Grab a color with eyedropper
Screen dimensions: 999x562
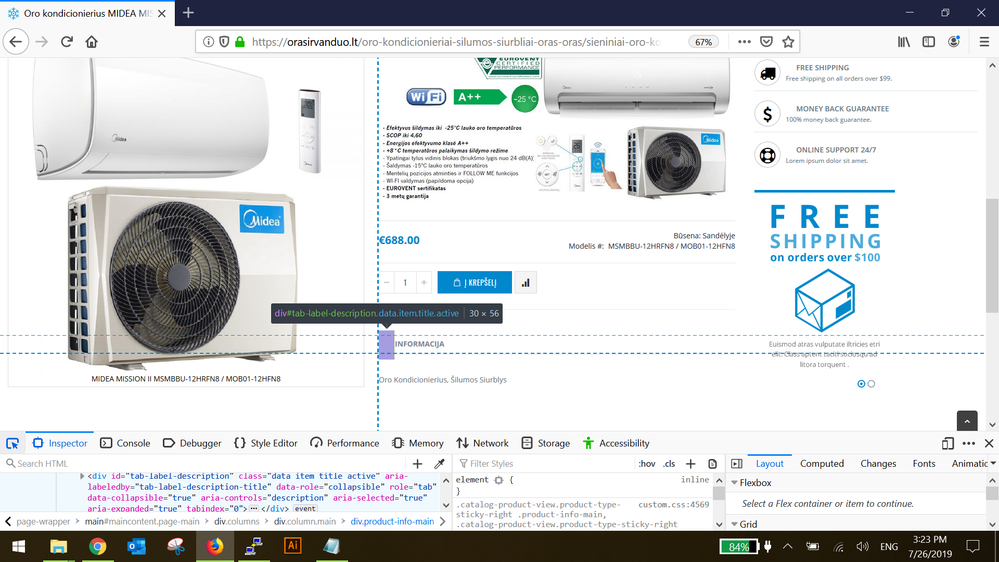click(x=439, y=464)
